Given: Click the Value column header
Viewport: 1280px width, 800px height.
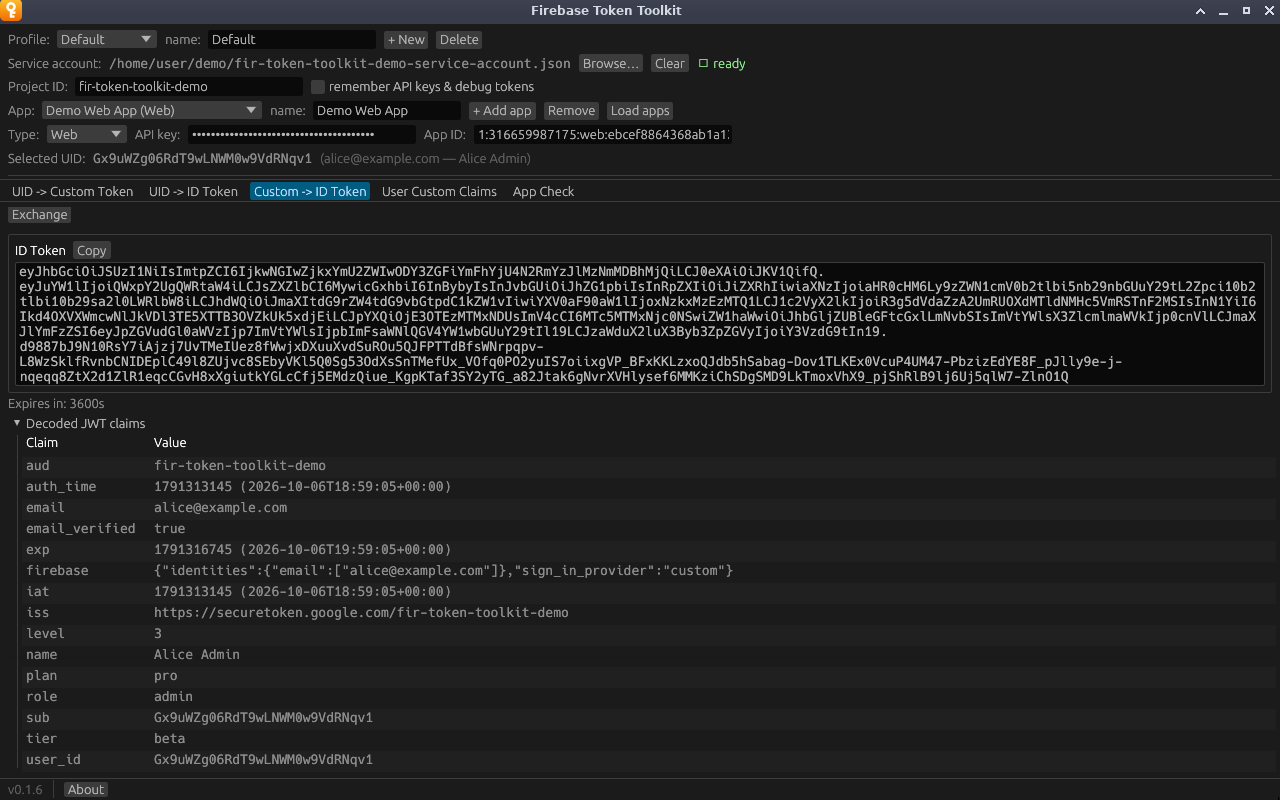Looking at the screenshot, I should click(170, 442).
